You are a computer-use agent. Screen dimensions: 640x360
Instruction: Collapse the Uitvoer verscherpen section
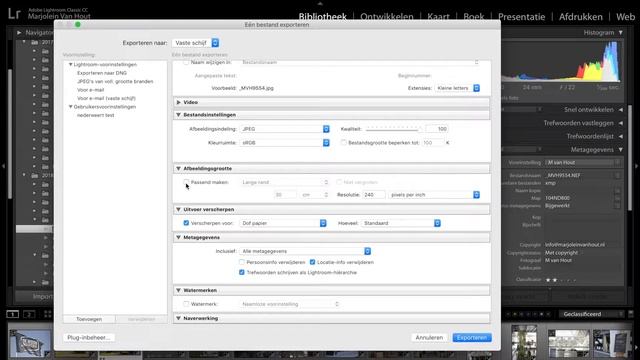pos(178,209)
